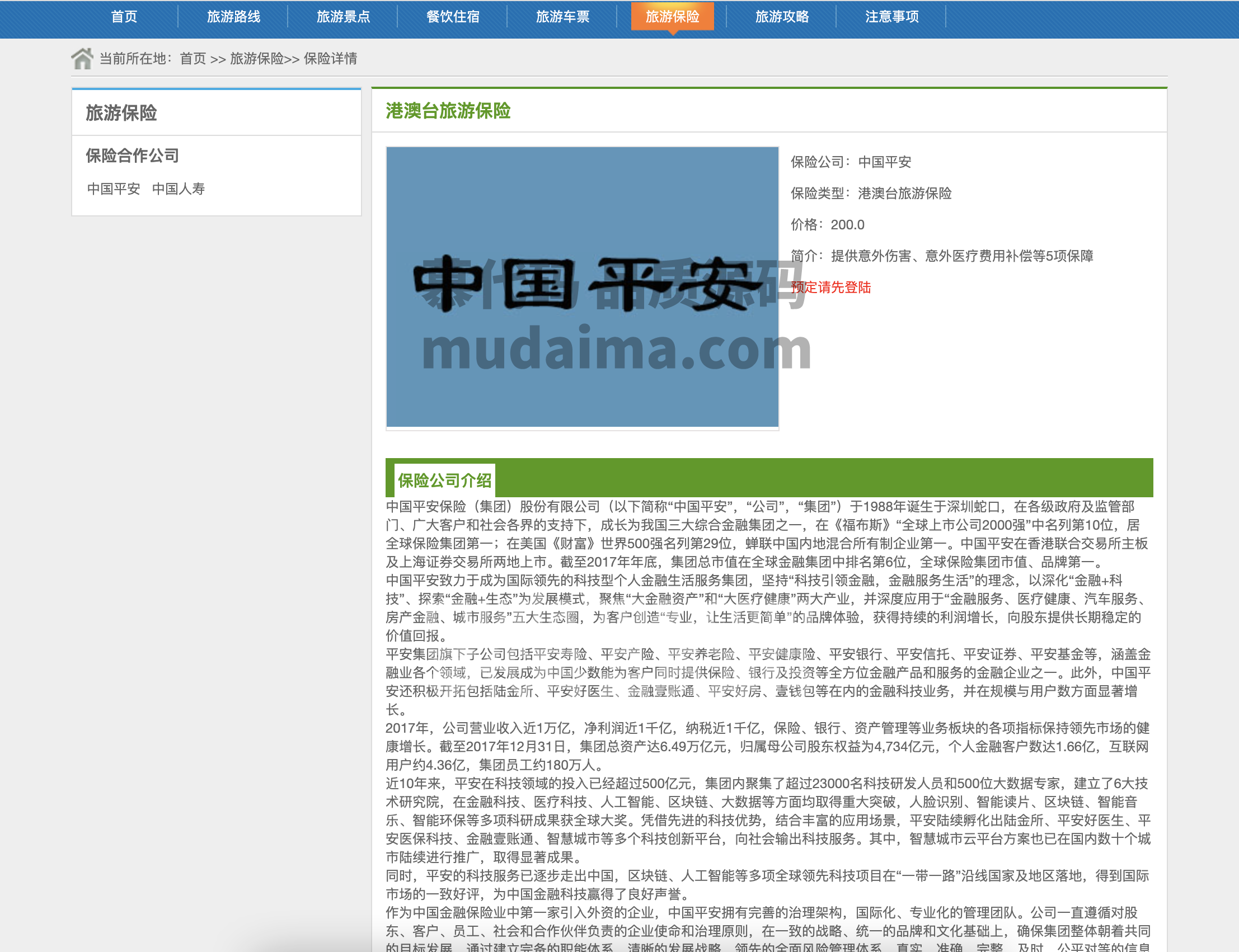Open the 首页 navigation tab

(x=124, y=16)
